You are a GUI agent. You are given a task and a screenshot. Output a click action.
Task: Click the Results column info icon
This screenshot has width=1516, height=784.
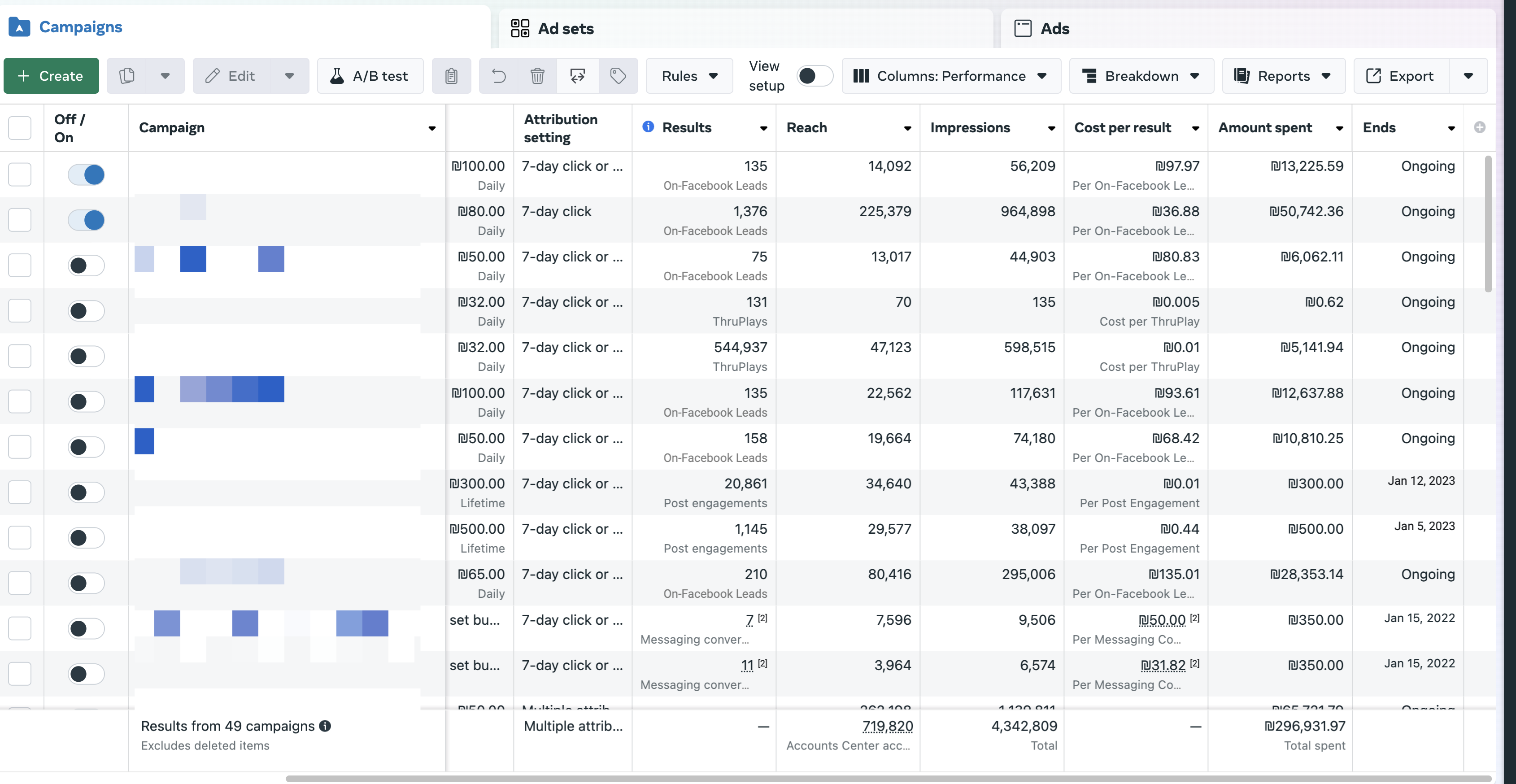click(648, 126)
